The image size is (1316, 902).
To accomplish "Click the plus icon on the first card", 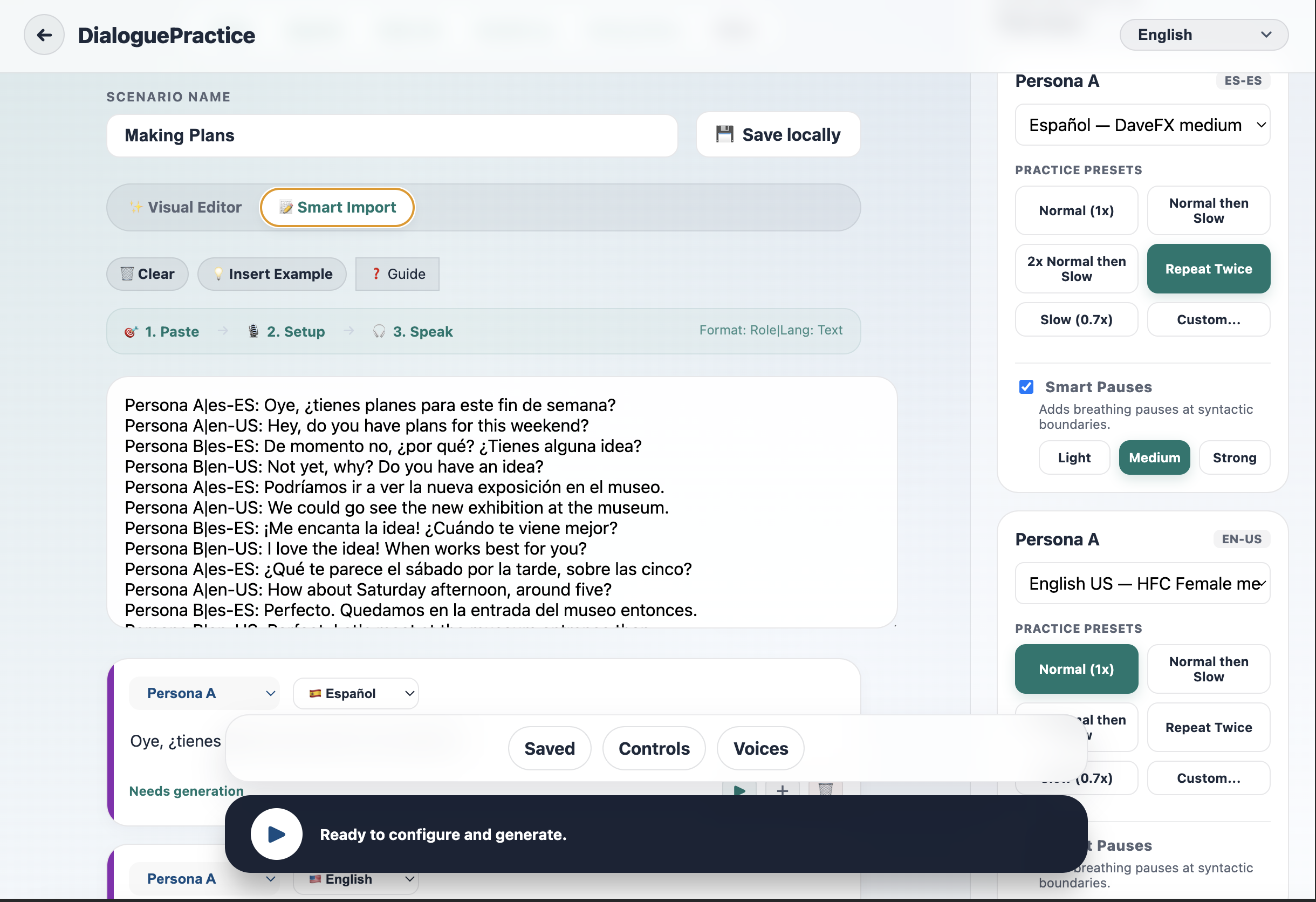I will [782, 789].
